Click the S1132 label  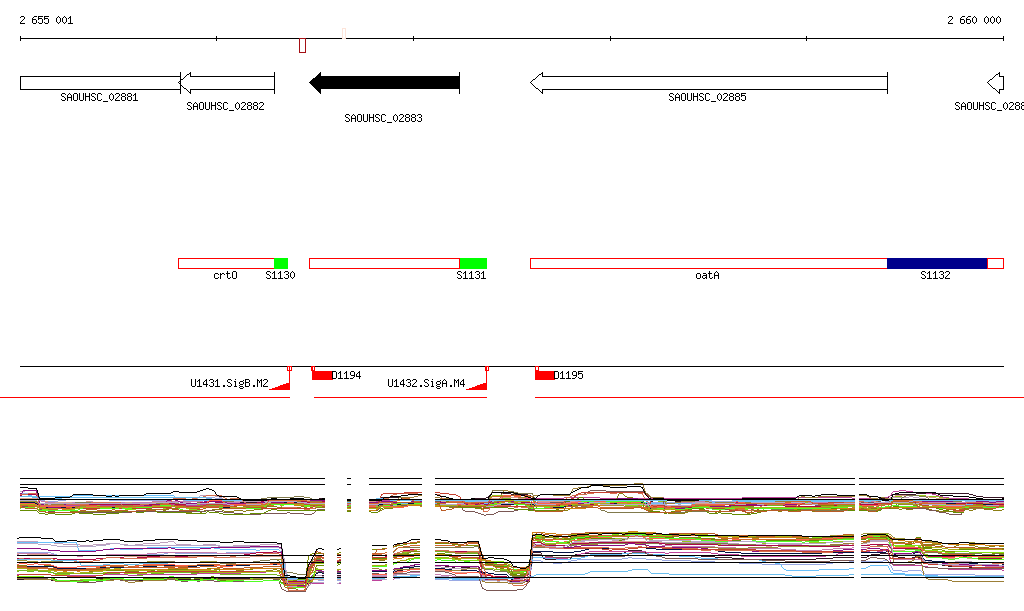[935, 275]
